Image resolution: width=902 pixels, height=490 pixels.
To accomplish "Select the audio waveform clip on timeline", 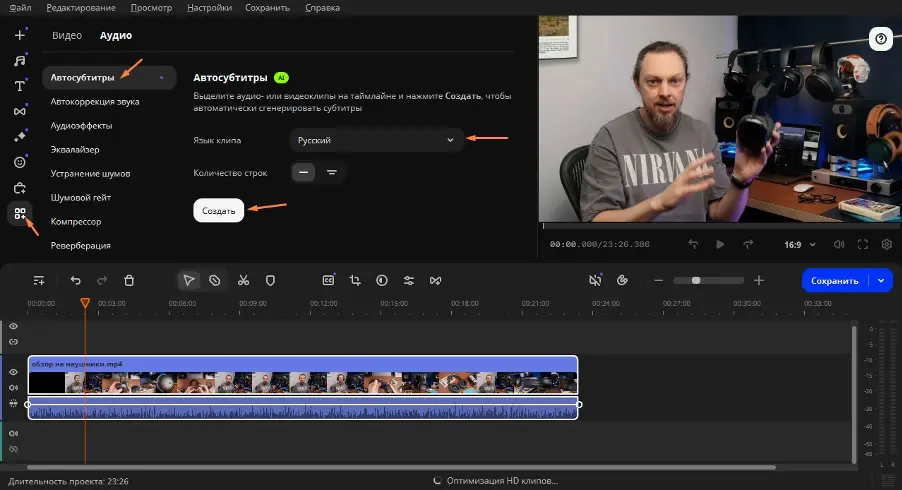I will 303,407.
